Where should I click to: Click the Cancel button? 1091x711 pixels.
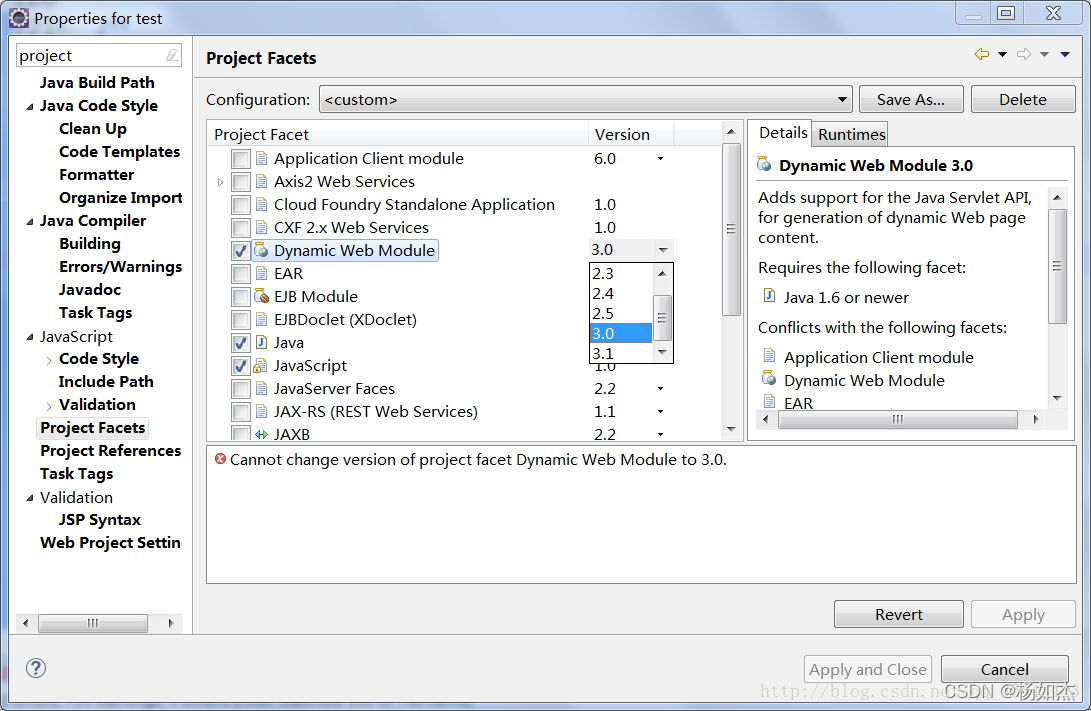click(x=1004, y=669)
